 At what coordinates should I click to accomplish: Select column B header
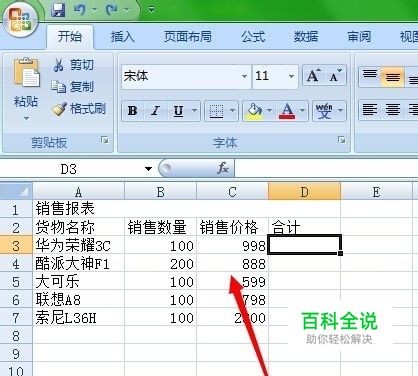160,192
